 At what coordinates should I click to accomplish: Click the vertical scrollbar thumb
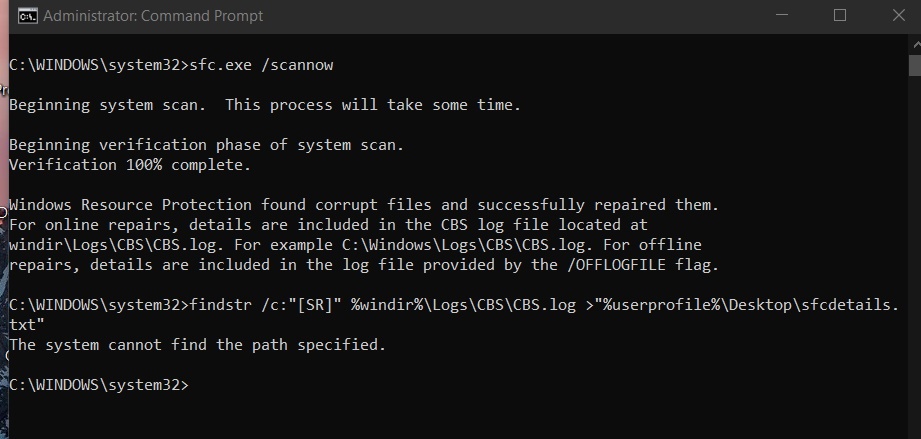pyautogui.click(x=915, y=65)
